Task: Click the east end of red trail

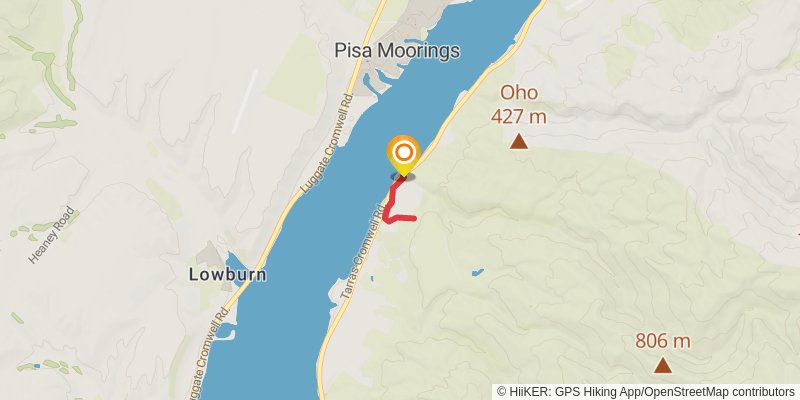Action: pos(414,218)
